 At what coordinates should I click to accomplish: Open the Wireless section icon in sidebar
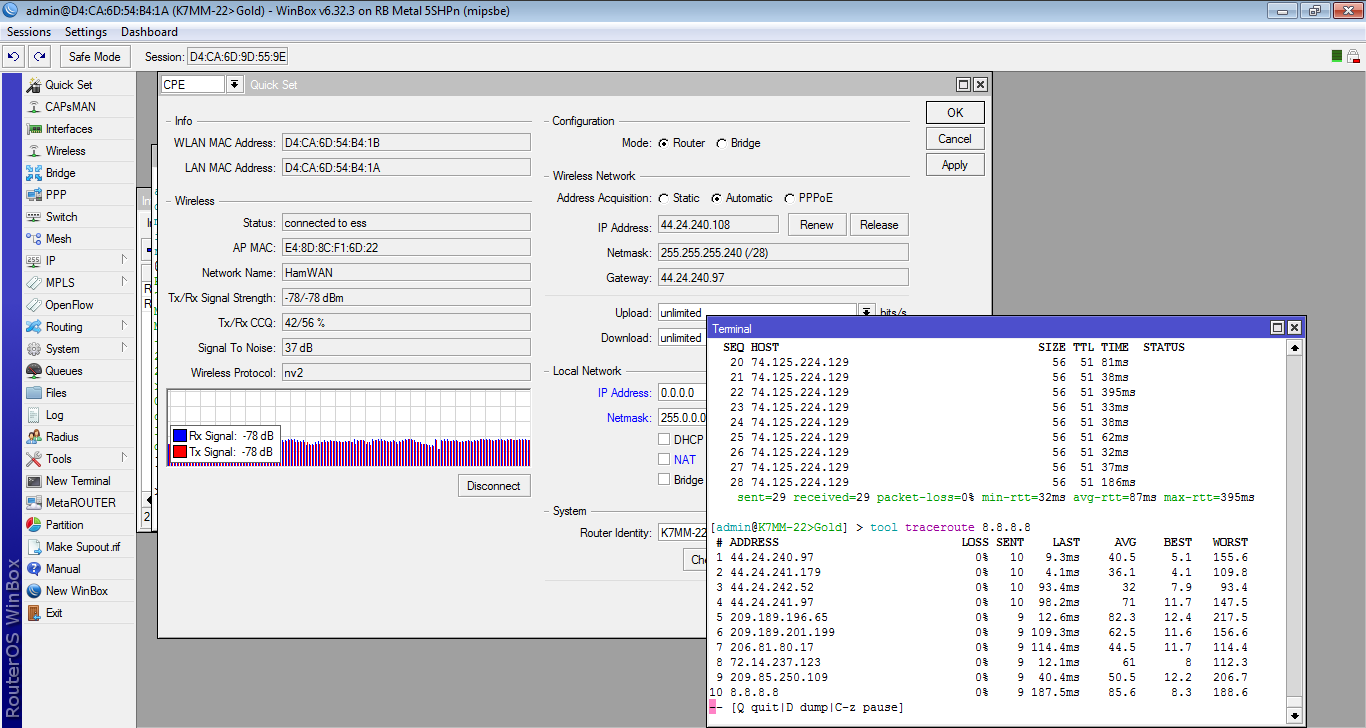(34, 151)
